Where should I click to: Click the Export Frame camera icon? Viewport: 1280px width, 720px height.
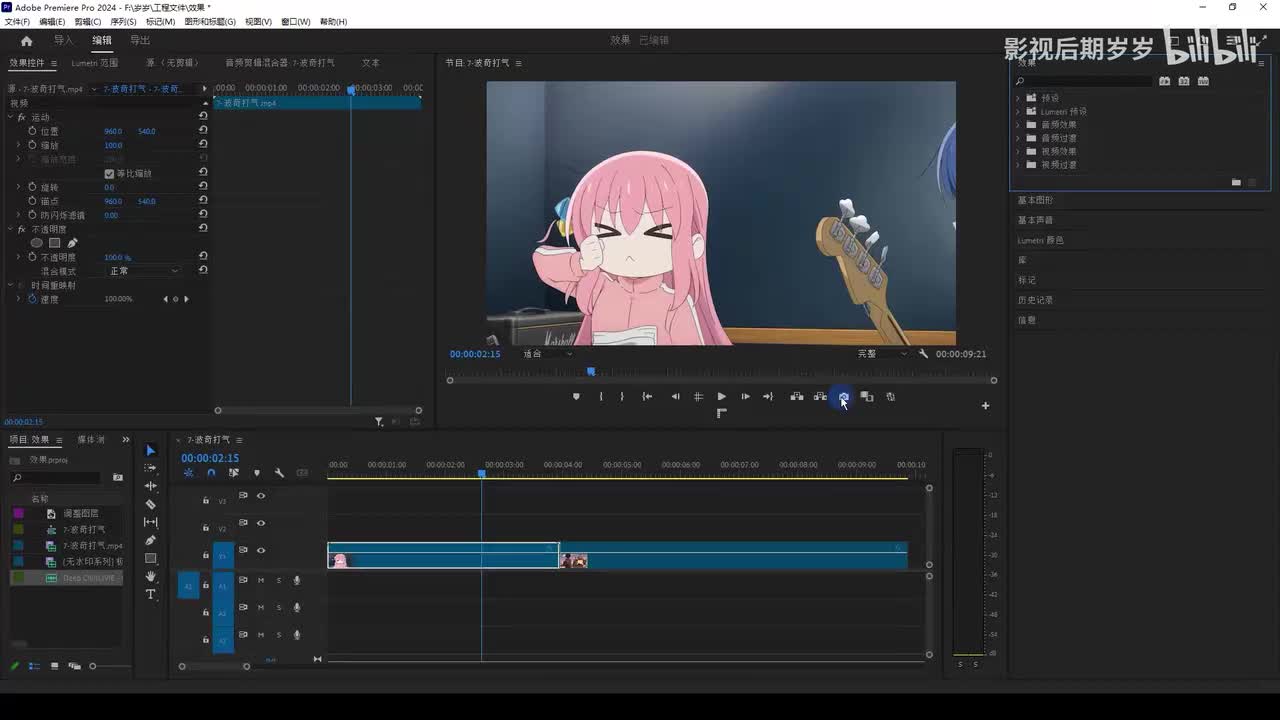coord(843,397)
